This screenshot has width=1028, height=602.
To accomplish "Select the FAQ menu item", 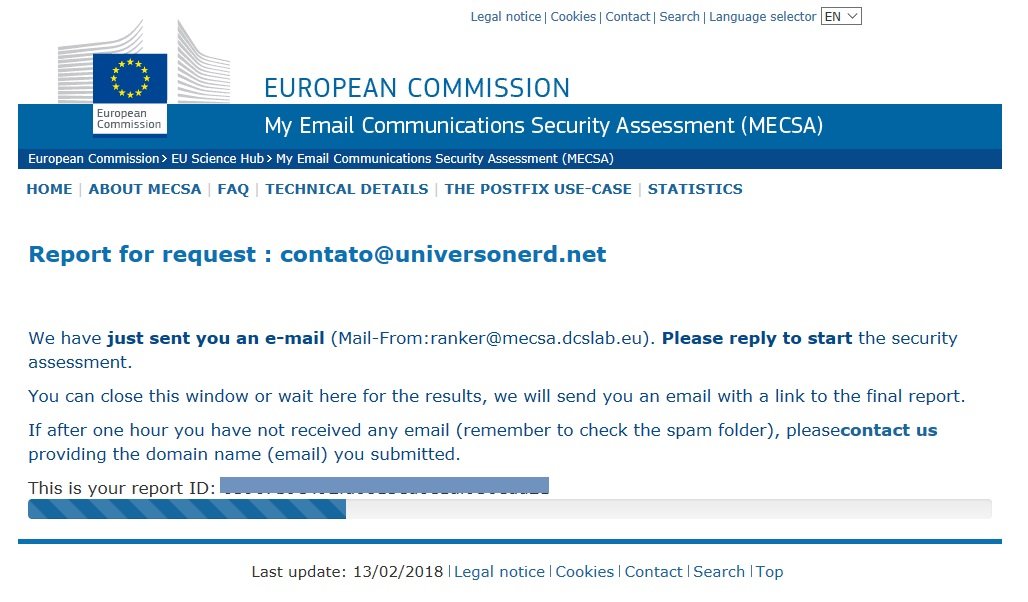I will pyautogui.click(x=233, y=189).
